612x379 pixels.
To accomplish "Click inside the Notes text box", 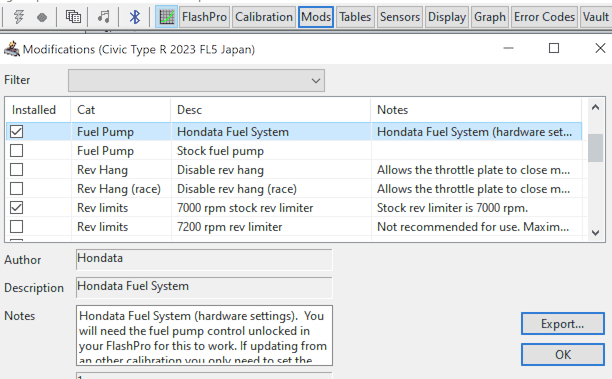I will click(204, 335).
